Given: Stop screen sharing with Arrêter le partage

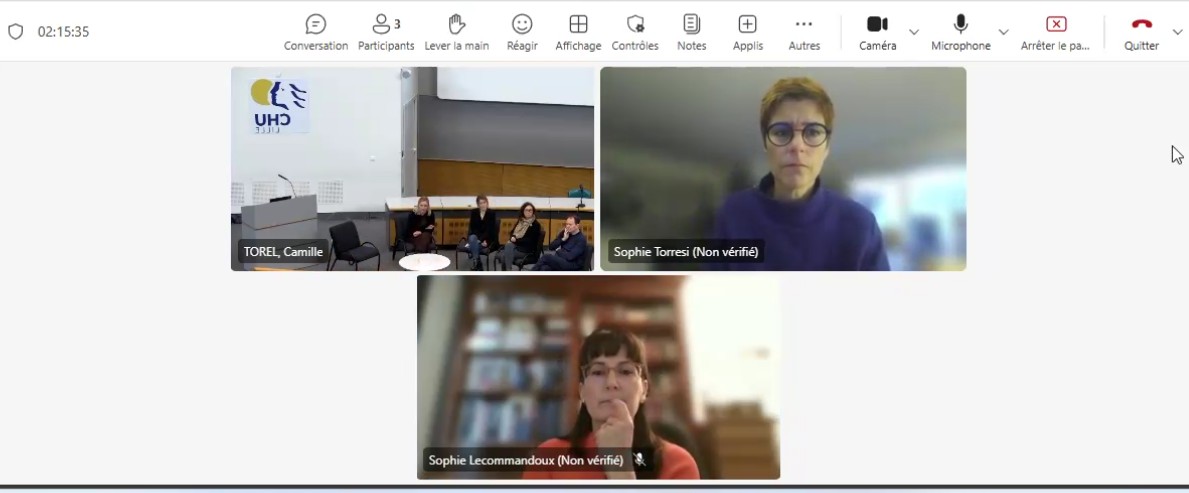Looking at the screenshot, I should (x=1055, y=32).
